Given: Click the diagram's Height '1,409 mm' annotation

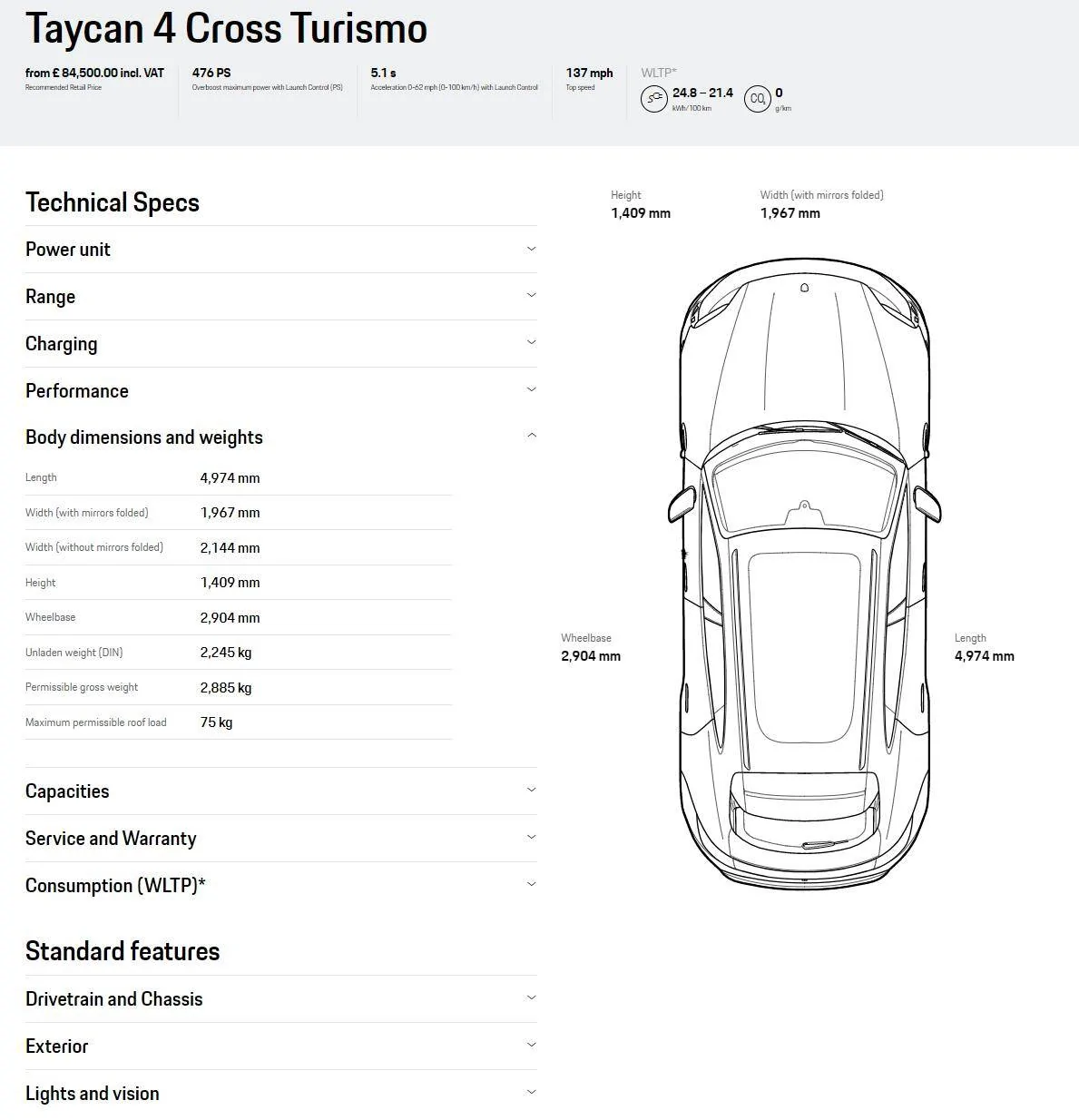Looking at the screenshot, I should click(x=641, y=213).
